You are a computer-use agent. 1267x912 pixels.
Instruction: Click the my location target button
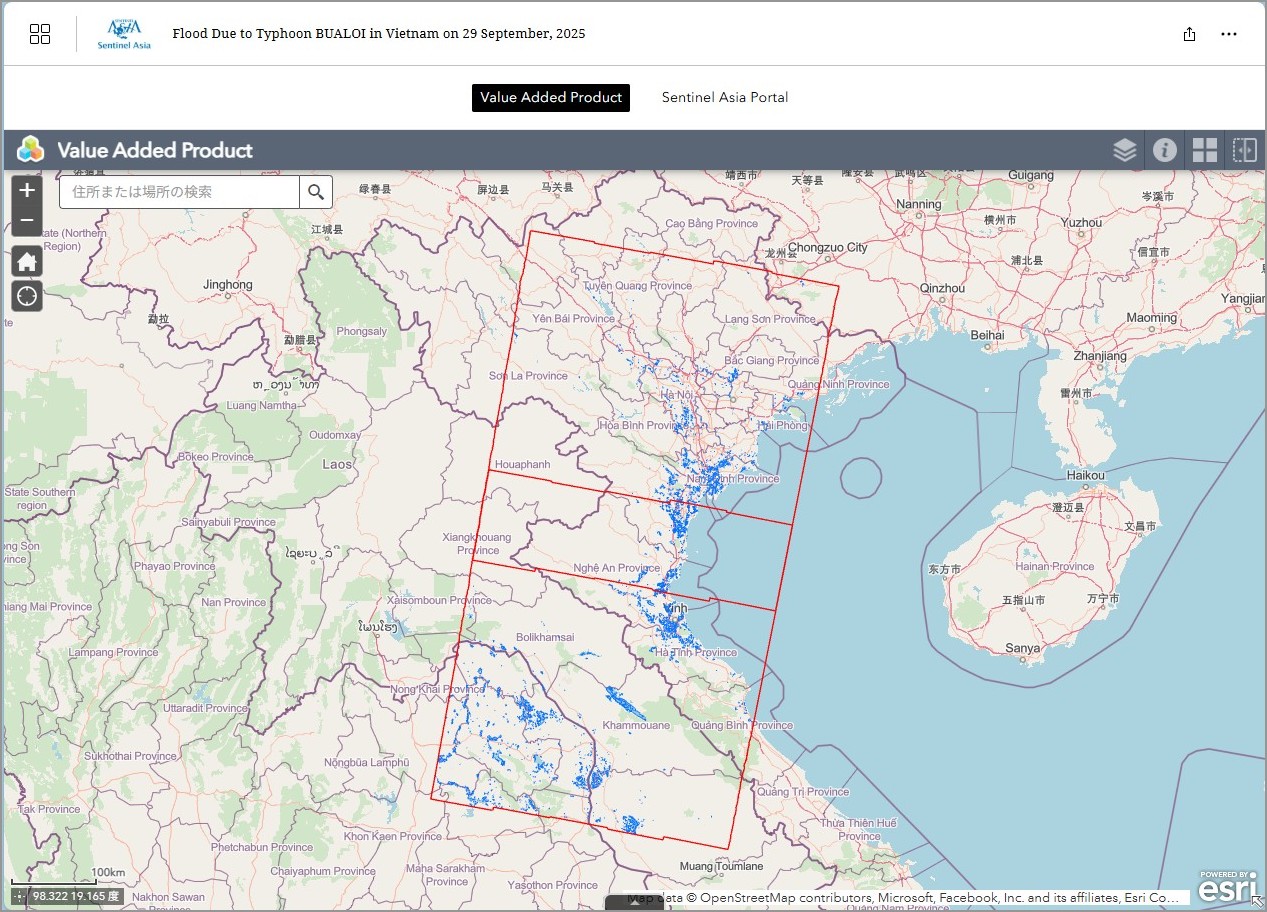click(27, 296)
